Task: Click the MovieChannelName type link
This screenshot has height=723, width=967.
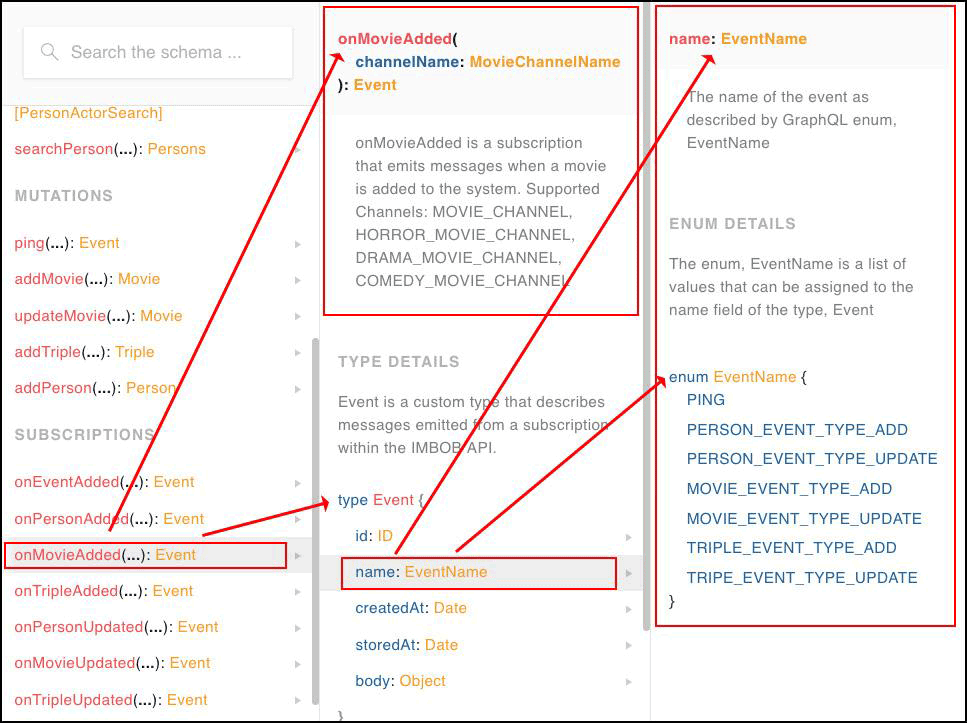Action: tap(545, 62)
